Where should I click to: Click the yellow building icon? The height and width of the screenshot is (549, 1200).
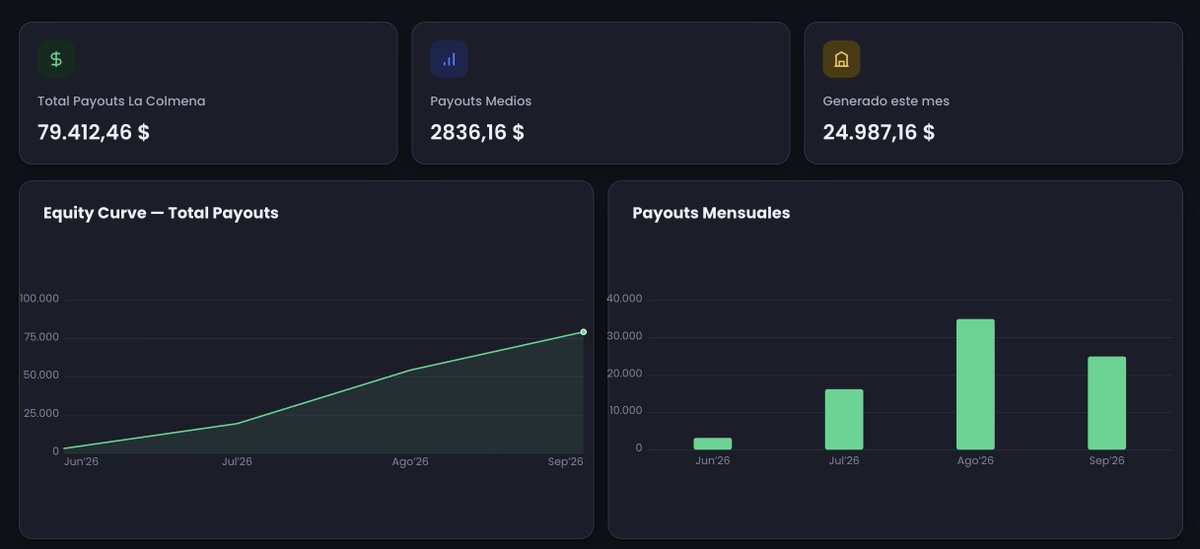click(841, 59)
